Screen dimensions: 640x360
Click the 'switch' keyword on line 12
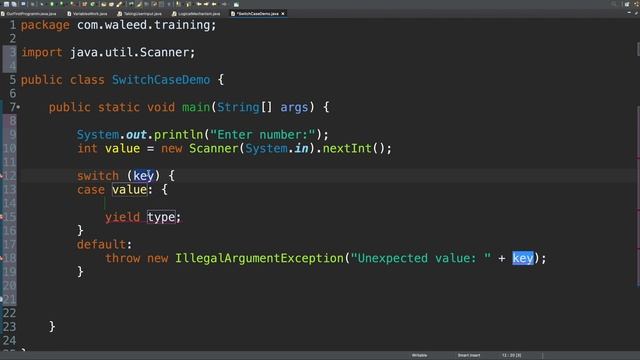pos(98,176)
